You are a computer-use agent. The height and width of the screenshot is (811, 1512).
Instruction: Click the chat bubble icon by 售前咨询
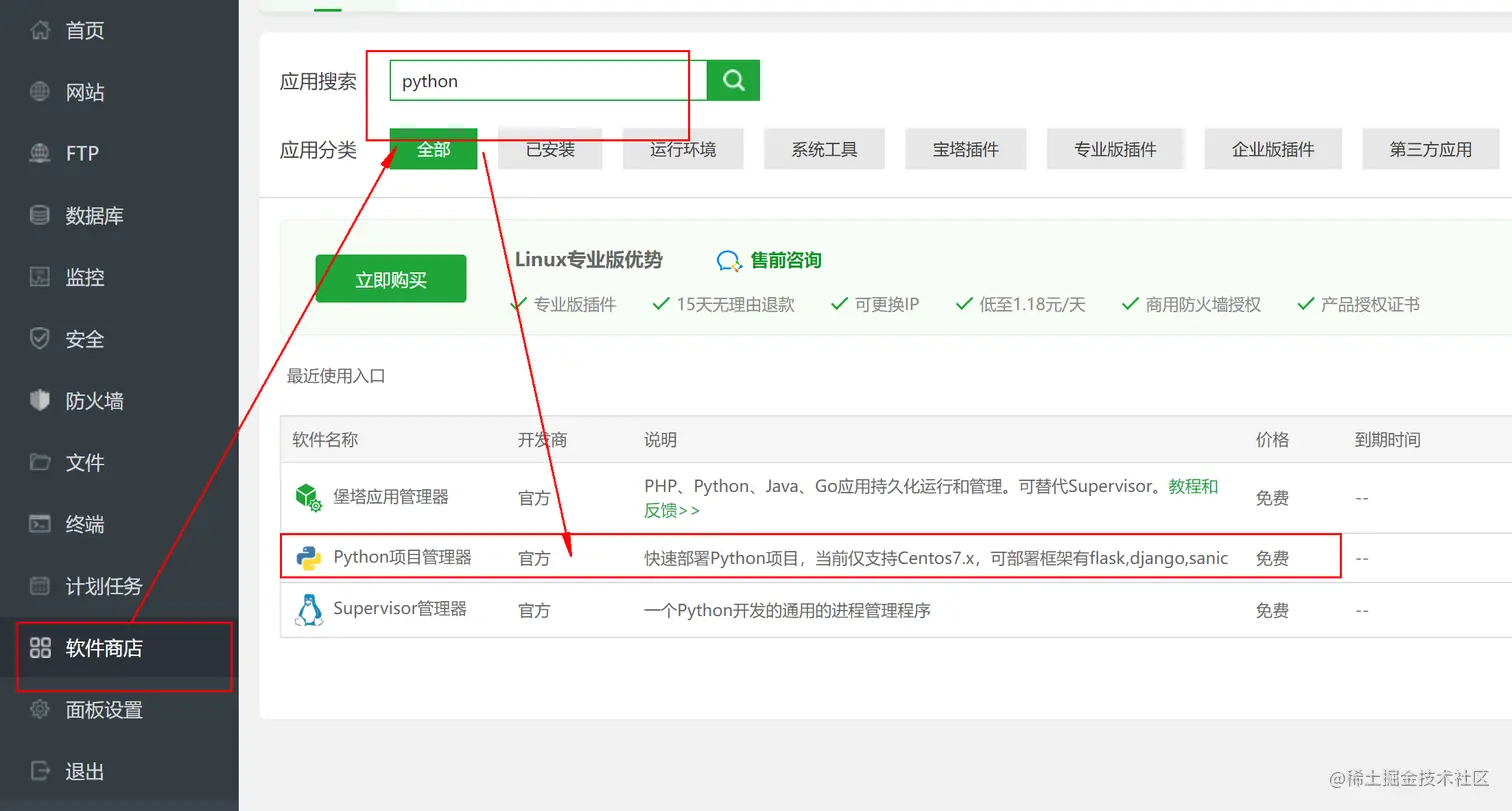pos(729,261)
